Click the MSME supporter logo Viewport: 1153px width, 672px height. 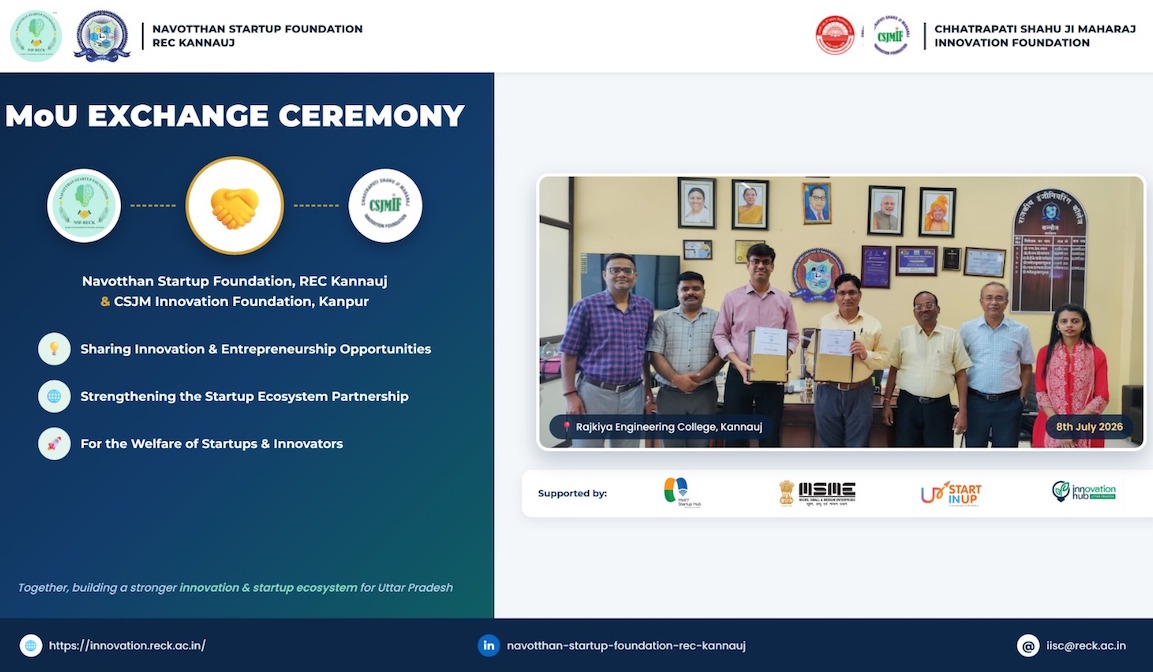[817, 493]
